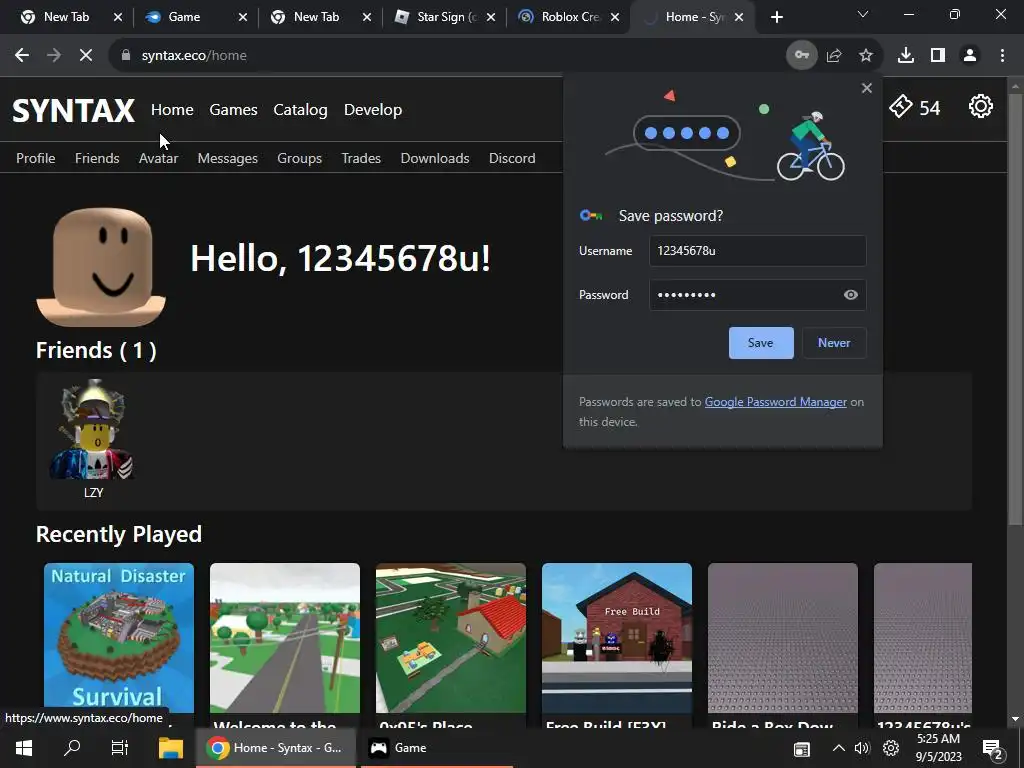This screenshot has width=1024, height=768.
Task: Click the browser back arrow
Action: [22, 56]
